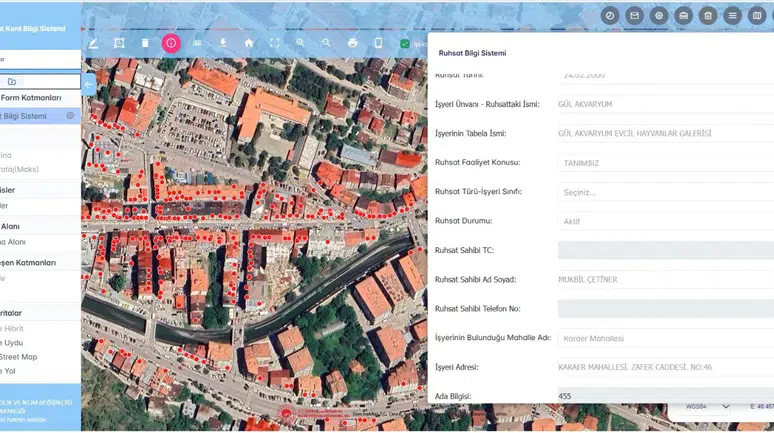Image resolution: width=774 pixels, height=433 pixels.
Task: Activate the pink info query tool
Action: 171,43
